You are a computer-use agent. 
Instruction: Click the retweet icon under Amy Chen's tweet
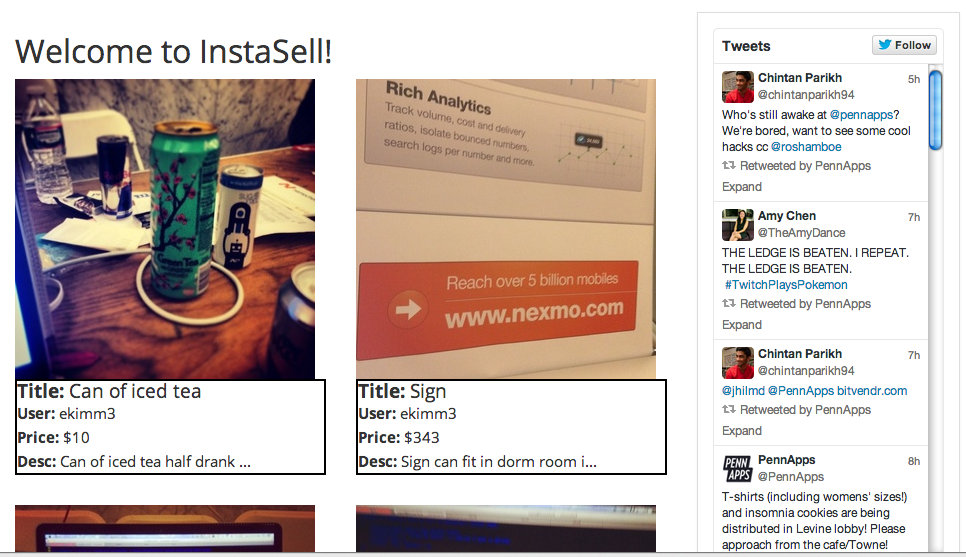729,303
